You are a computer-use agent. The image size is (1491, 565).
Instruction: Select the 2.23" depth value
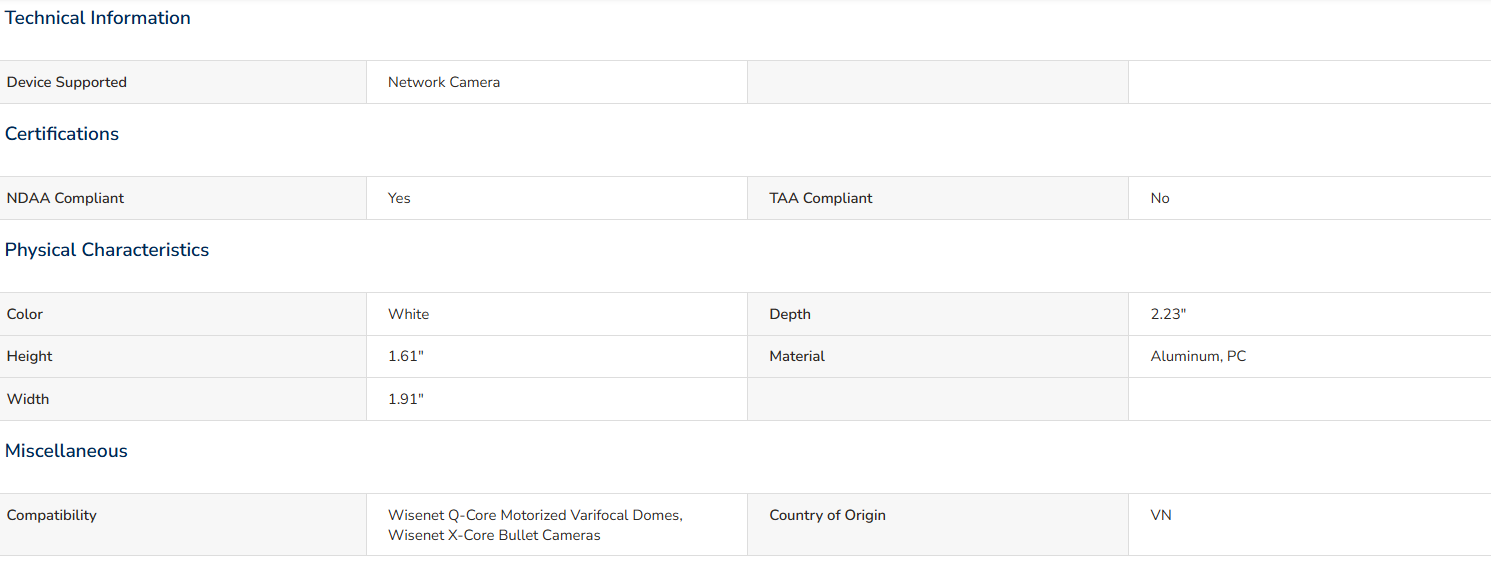point(1168,314)
